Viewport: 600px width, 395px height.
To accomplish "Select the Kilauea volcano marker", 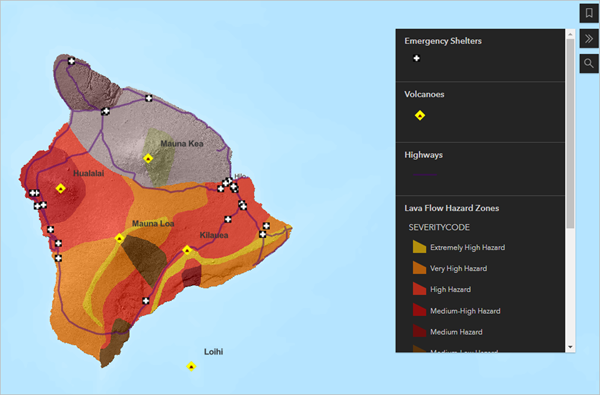I will click(x=187, y=250).
